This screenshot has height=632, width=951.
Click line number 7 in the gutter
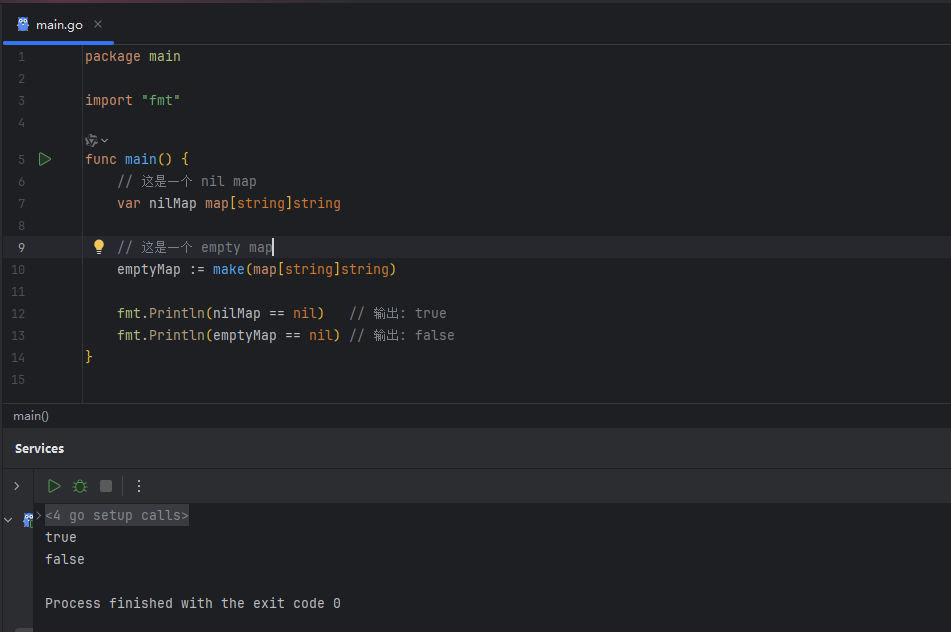[21, 203]
